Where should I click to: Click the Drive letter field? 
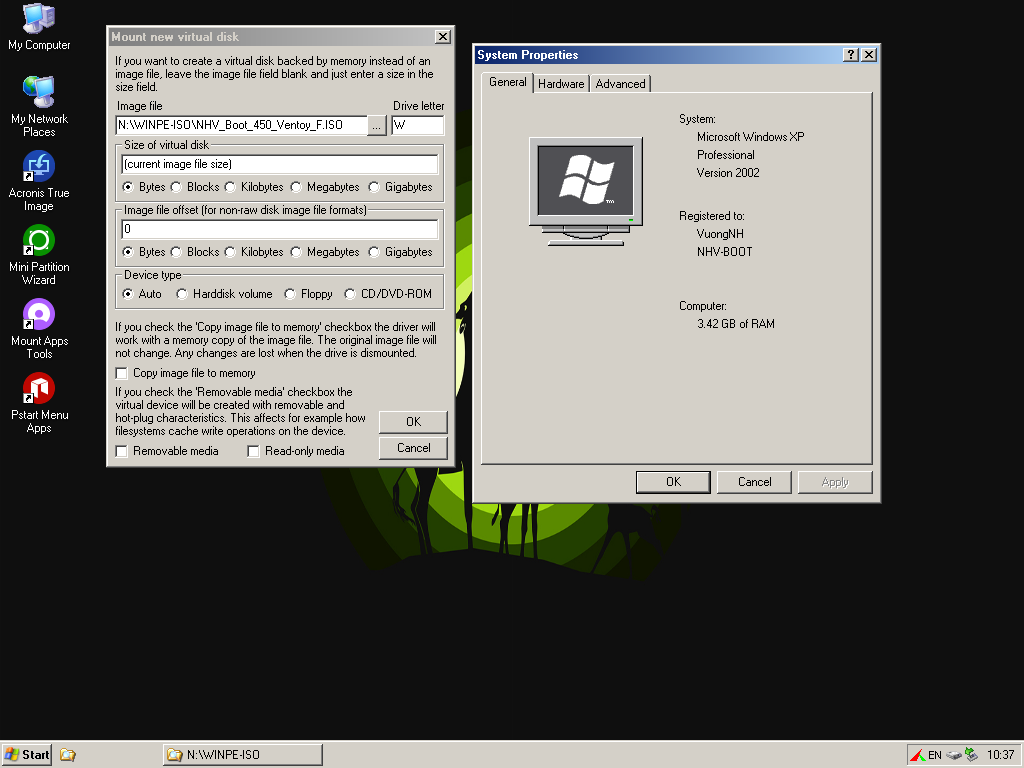(x=418, y=125)
